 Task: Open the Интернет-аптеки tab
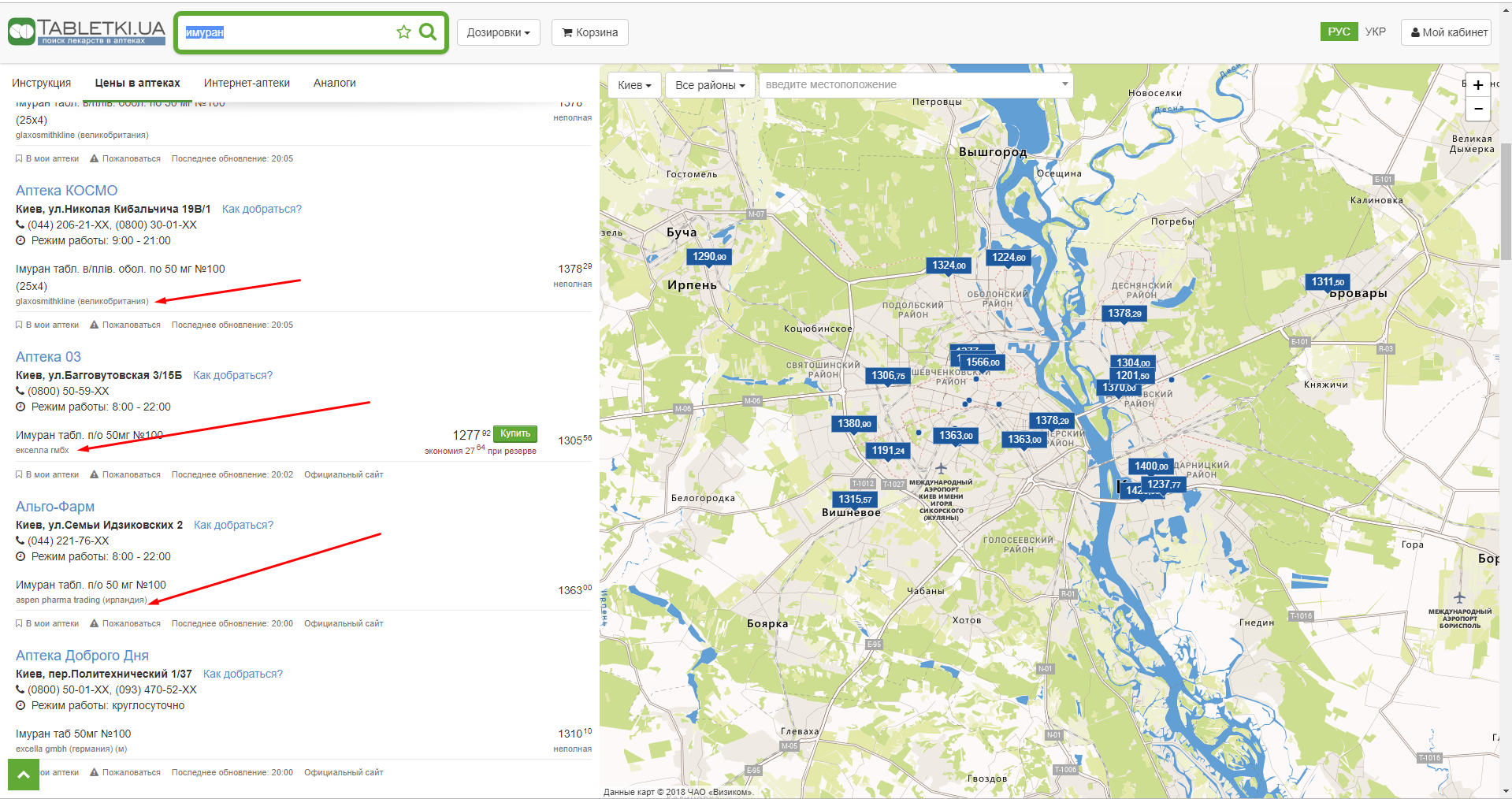247,83
